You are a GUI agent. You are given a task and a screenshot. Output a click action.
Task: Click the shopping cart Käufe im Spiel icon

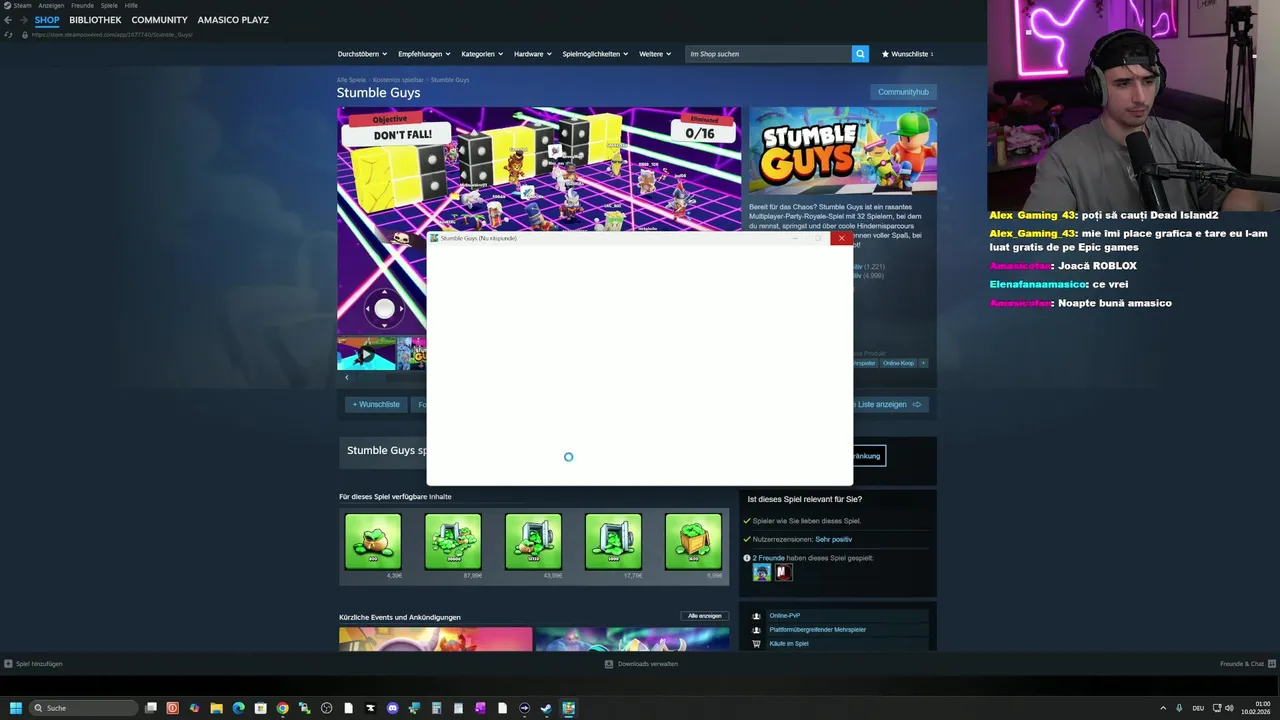756,644
